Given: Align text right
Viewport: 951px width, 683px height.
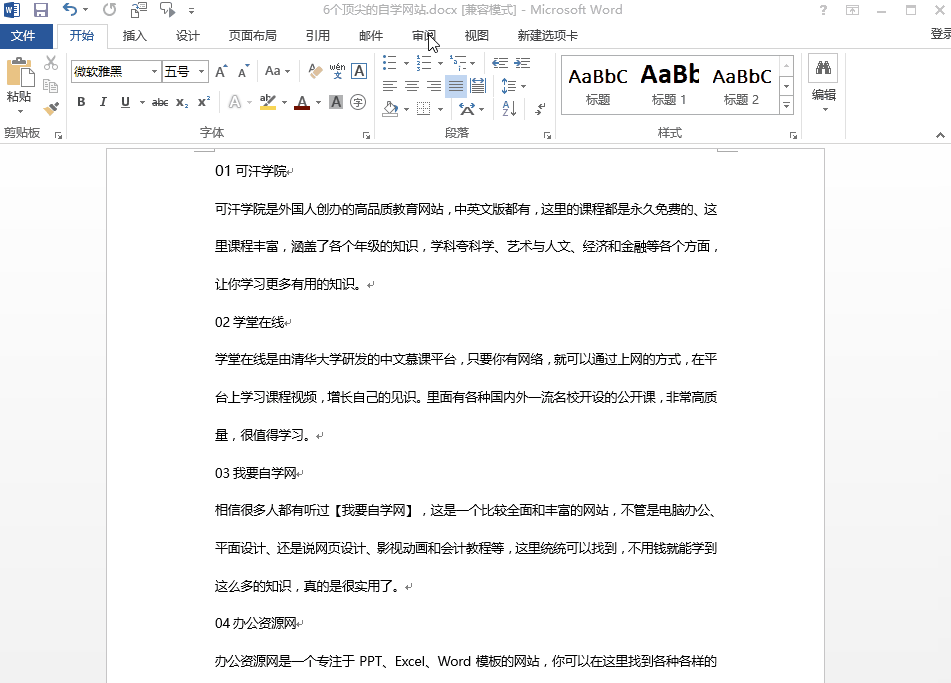Looking at the screenshot, I should point(434,86).
